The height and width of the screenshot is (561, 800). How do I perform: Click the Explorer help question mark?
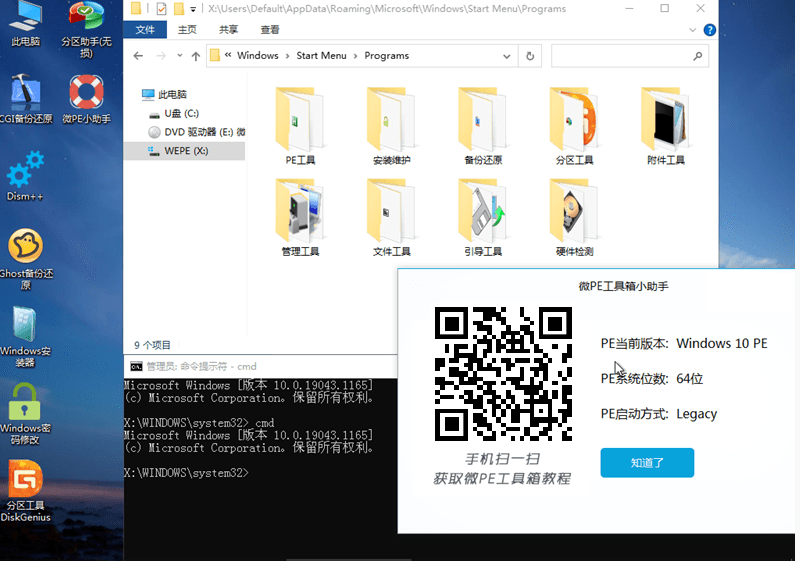coord(709,30)
